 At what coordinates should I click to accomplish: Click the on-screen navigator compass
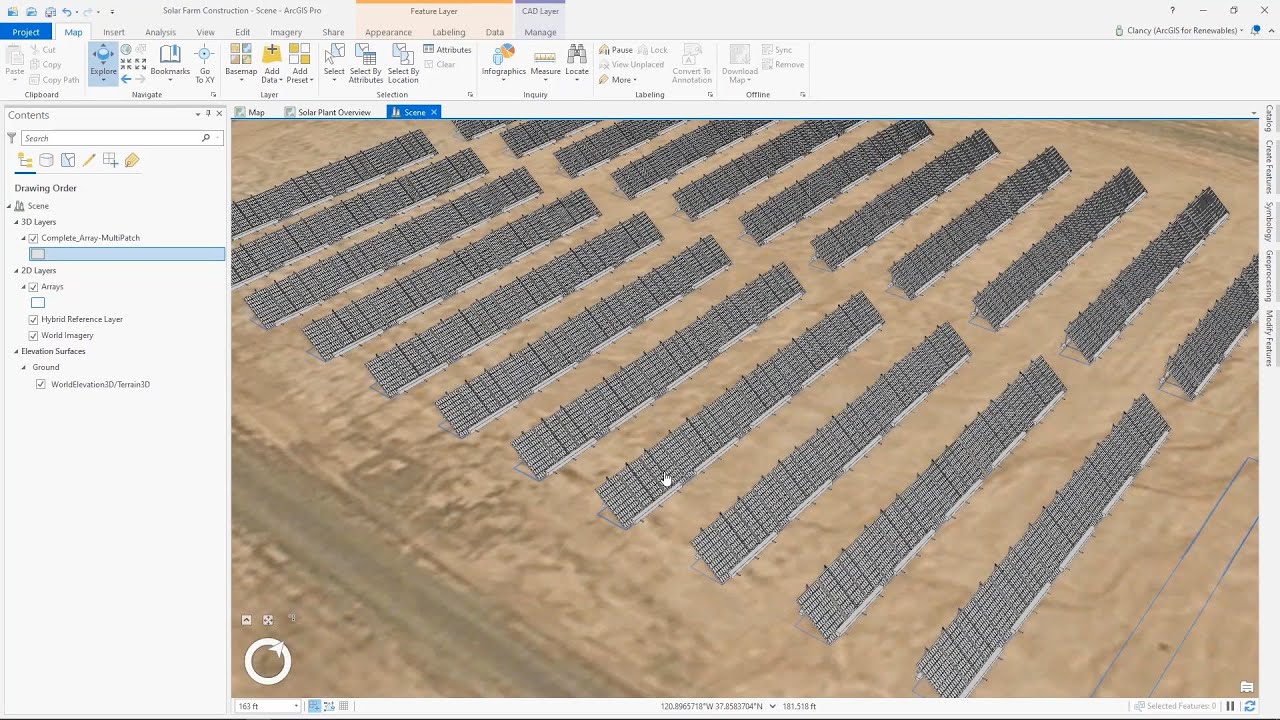[x=268, y=662]
